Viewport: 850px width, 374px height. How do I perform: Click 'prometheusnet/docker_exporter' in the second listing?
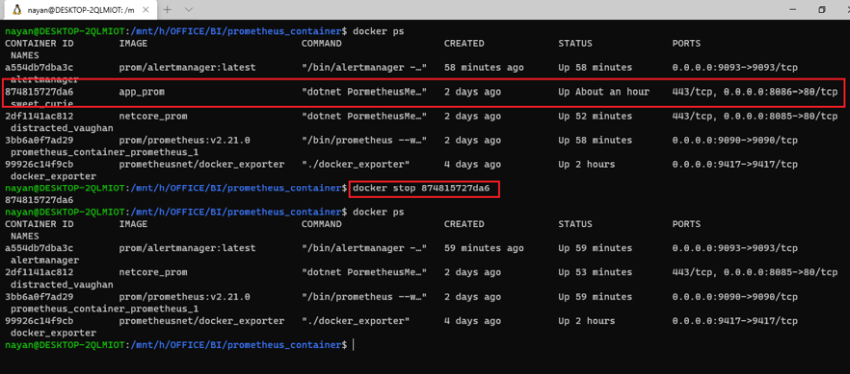(x=202, y=321)
